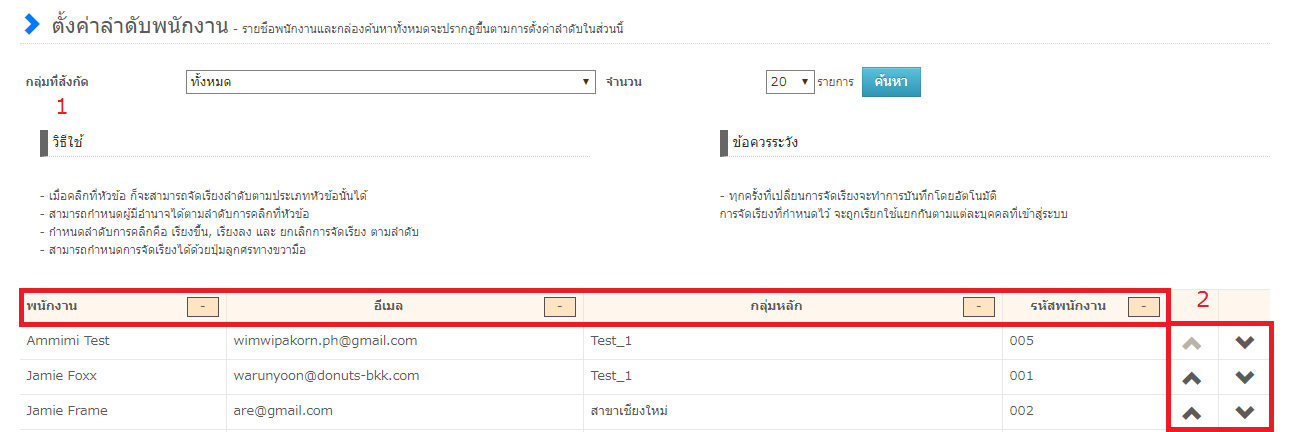Move Ammimi Test row down
Screen dimensions: 1290x432
[1244, 342]
